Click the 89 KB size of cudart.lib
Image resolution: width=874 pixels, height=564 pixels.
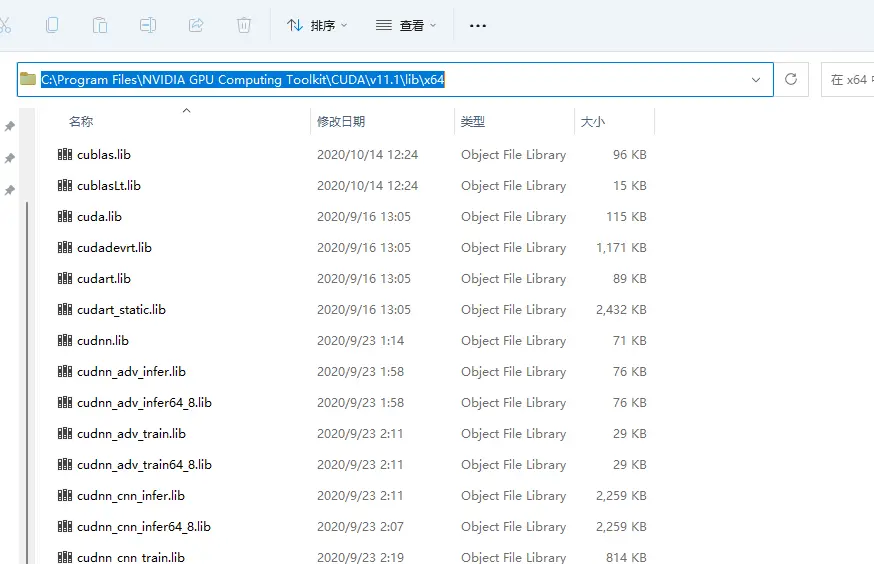tap(630, 279)
